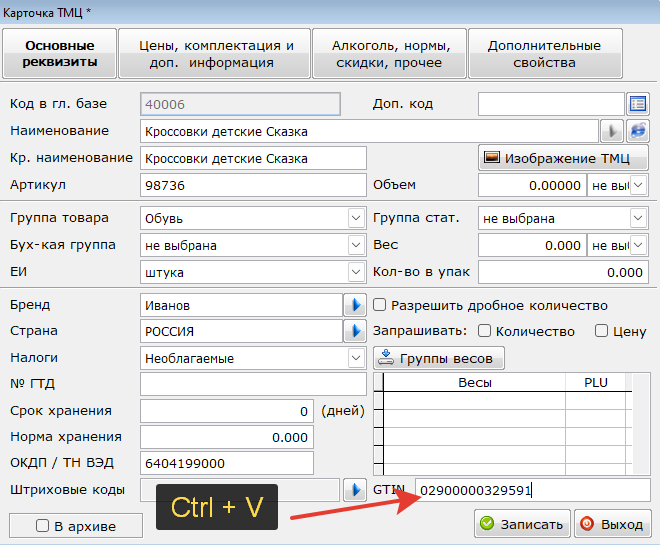The image size is (660, 545).
Task: Enable Разрешить дробное количество checkbox
Action: (379, 305)
